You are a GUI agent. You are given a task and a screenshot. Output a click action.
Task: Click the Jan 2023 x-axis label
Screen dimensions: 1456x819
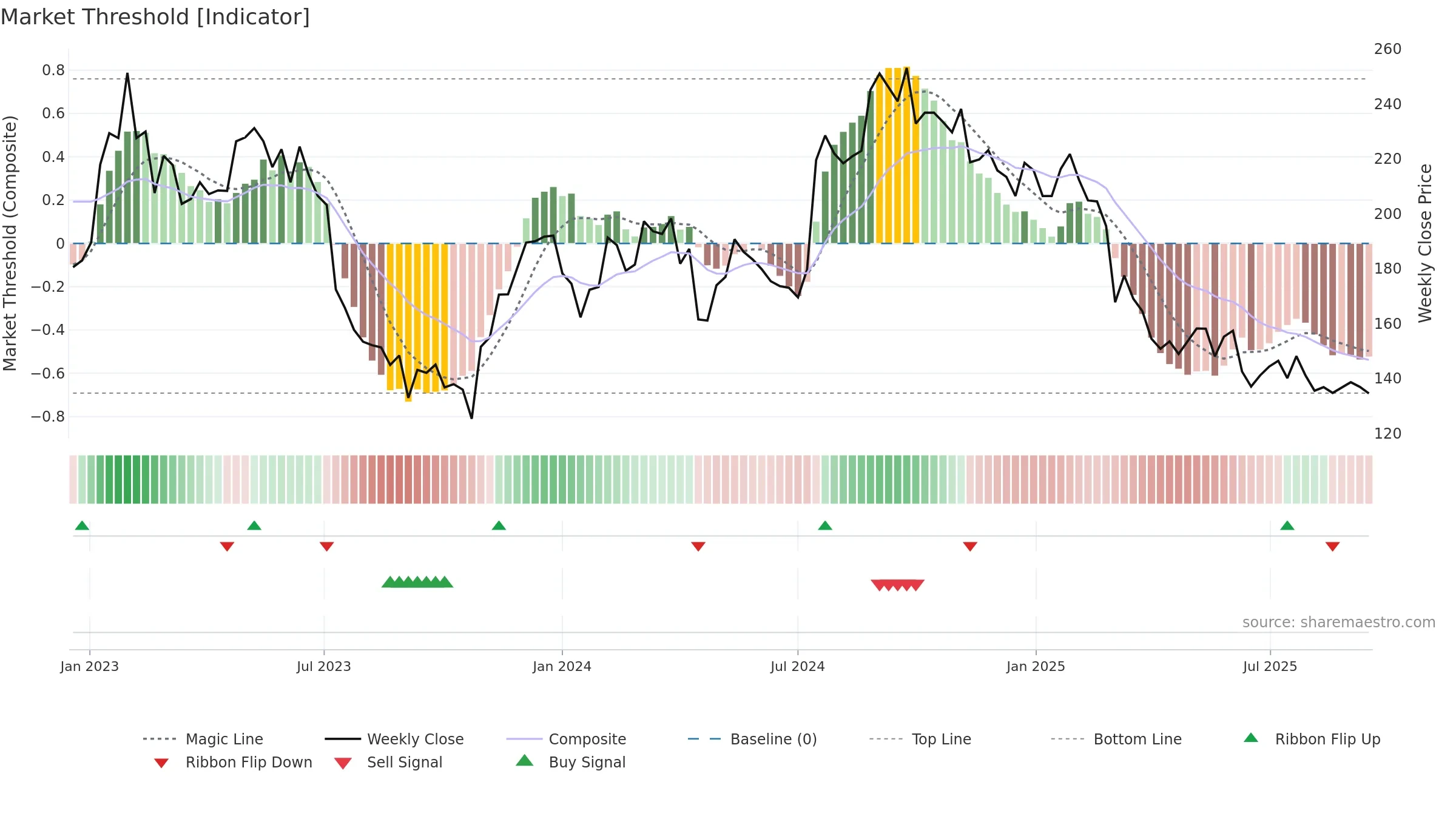click(x=90, y=666)
